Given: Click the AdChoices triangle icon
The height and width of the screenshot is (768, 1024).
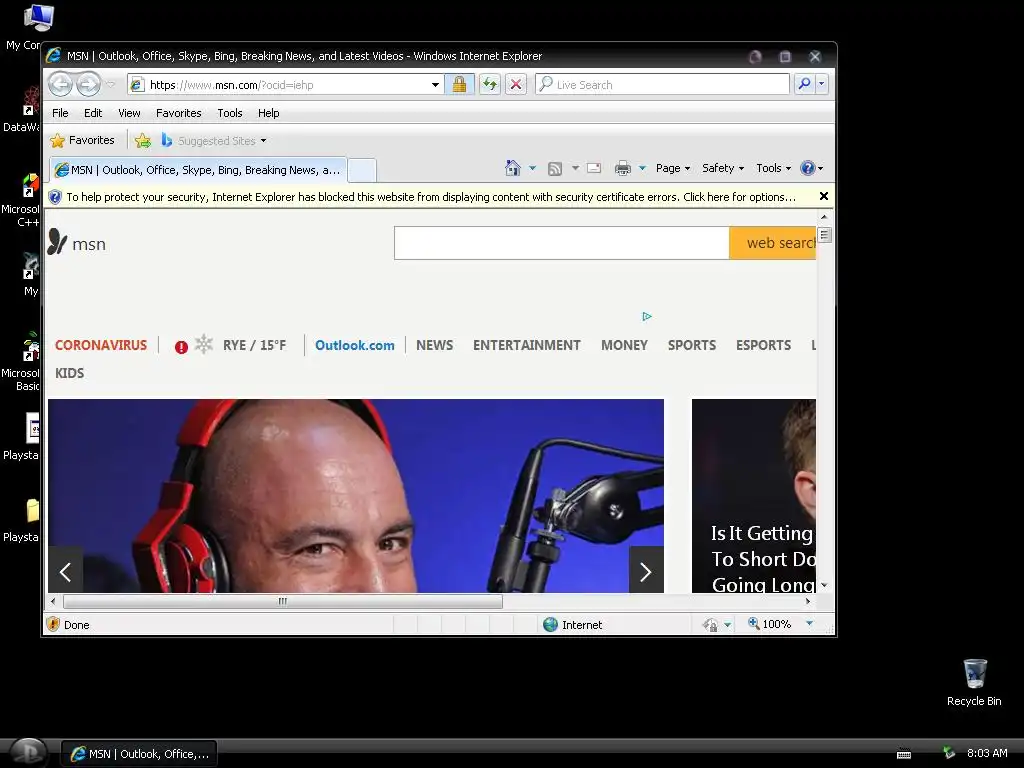Looking at the screenshot, I should [x=647, y=316].
